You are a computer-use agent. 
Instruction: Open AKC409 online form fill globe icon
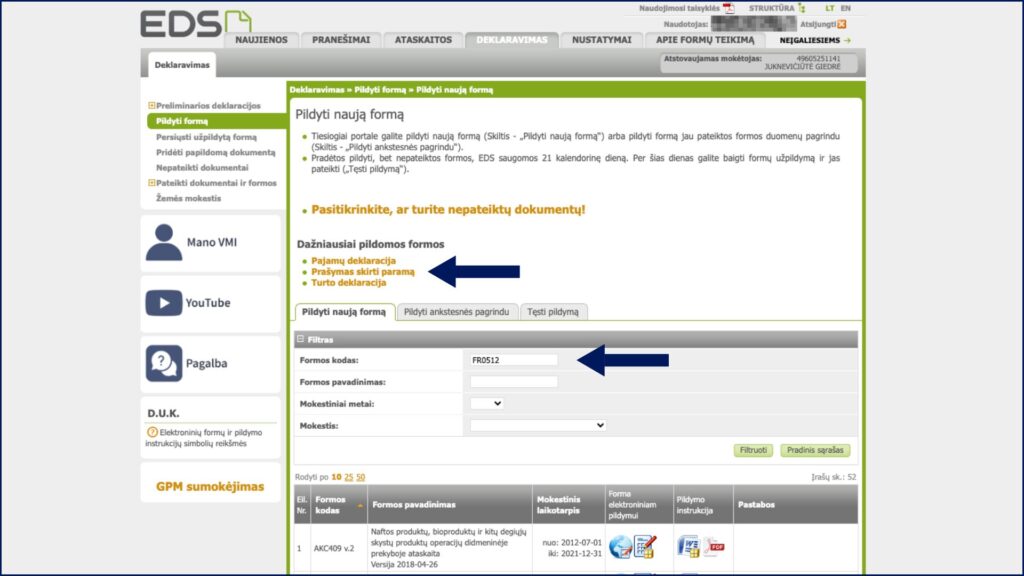pyautogui.click(x=620, y=546)
